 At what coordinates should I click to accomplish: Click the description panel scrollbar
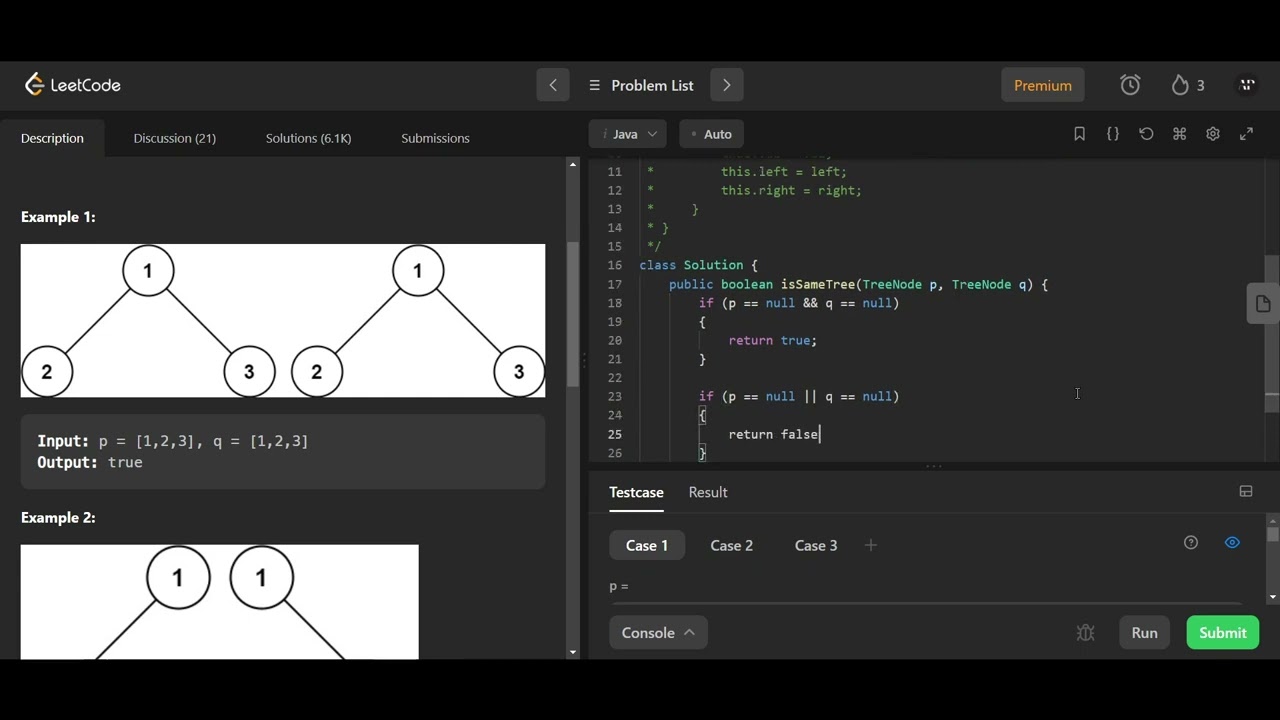coord(573,315)
